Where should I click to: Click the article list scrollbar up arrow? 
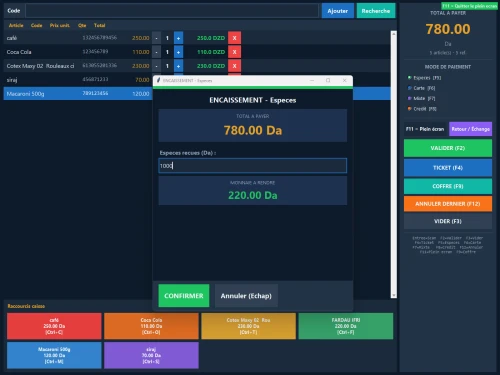(x=394, y=34)
